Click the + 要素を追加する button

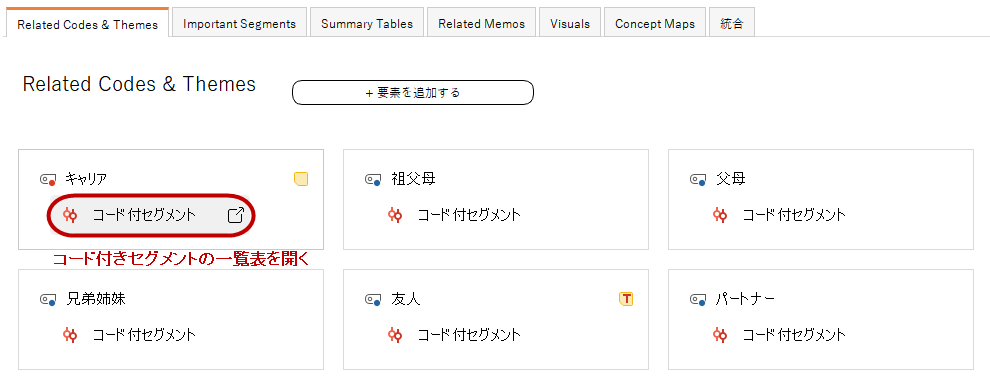tap(413, 93)
